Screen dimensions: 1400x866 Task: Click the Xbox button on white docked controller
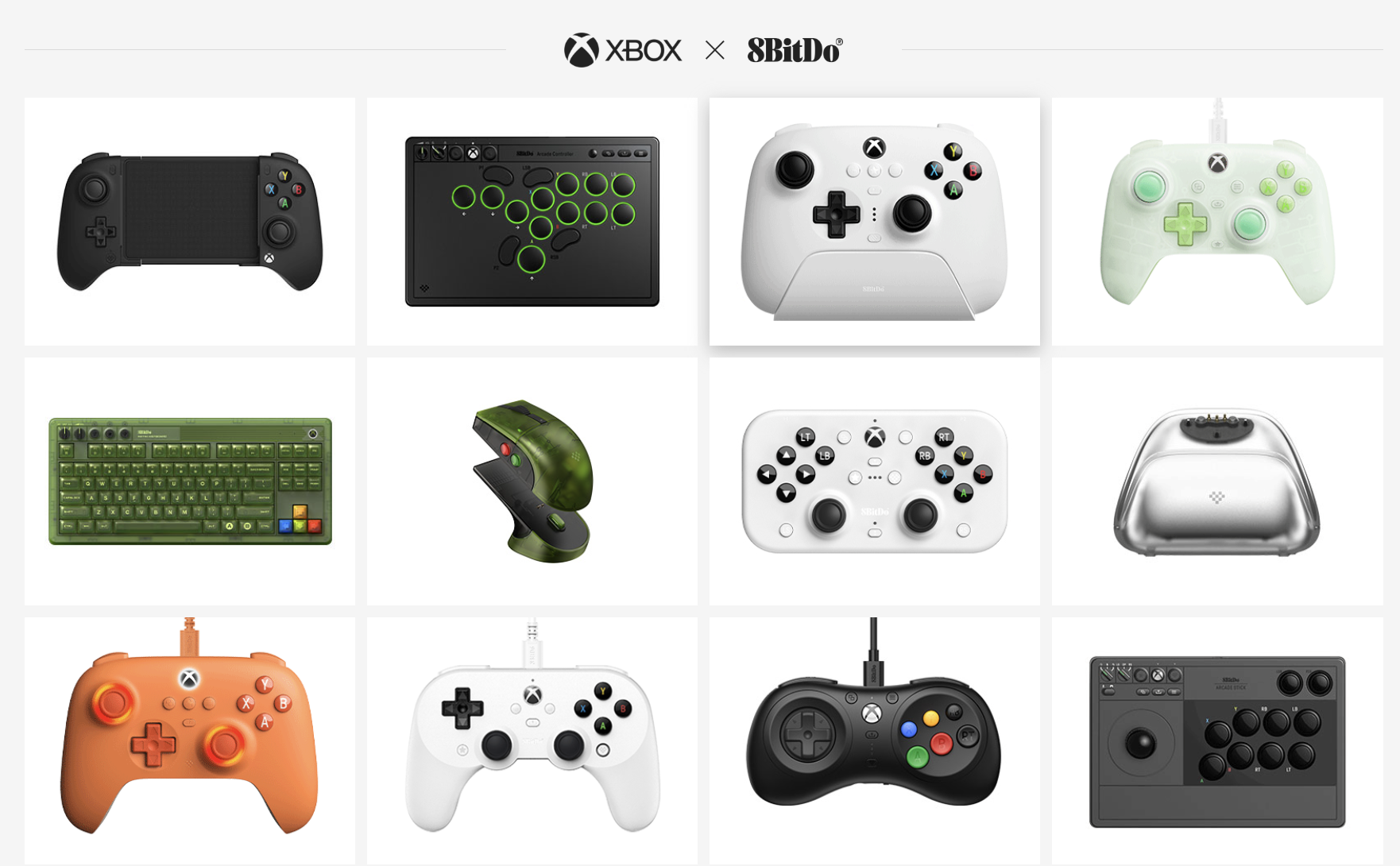pyautogui.click(x=875, y=147)
